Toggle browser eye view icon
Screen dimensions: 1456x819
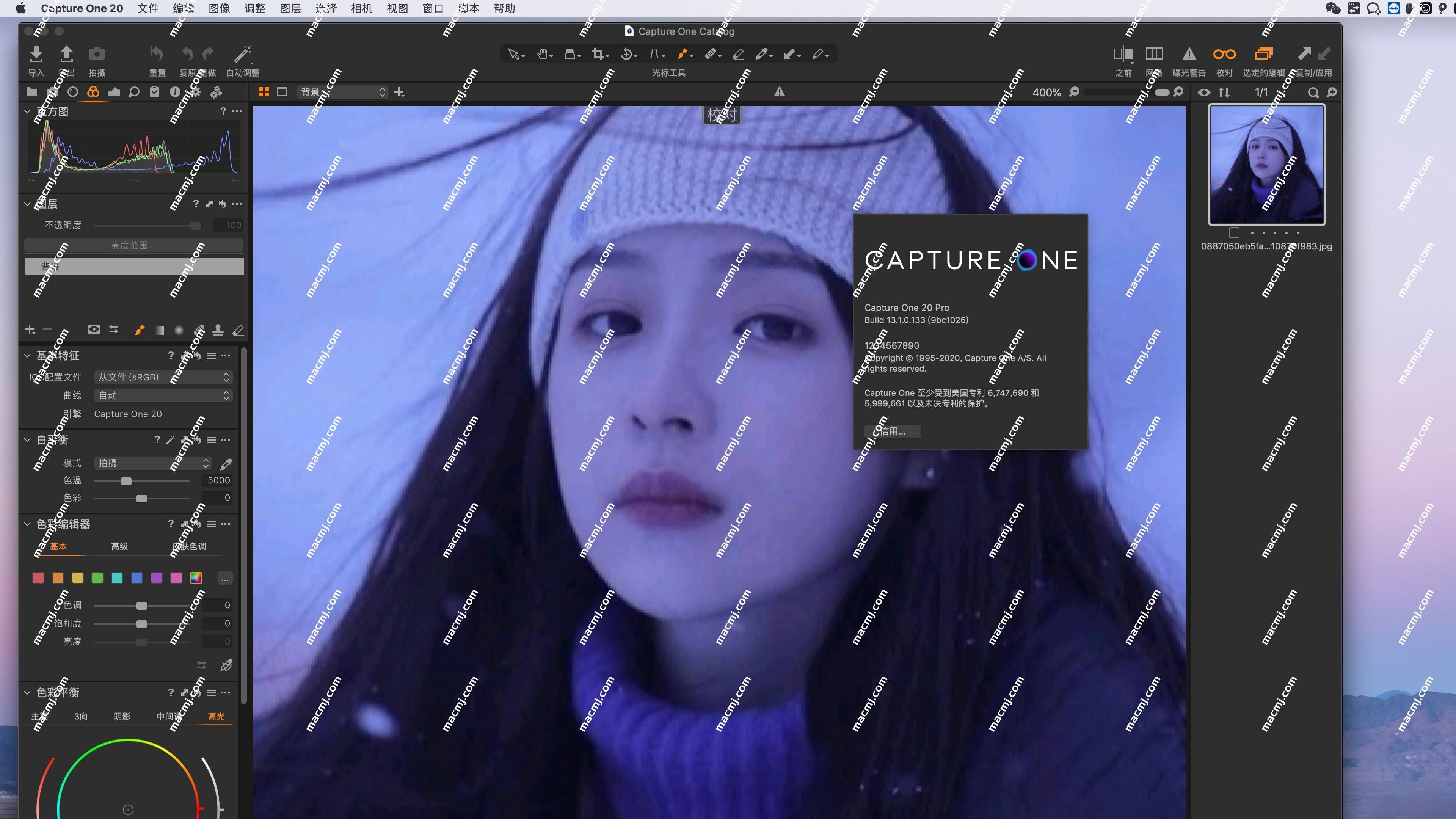coord(1204,92)
